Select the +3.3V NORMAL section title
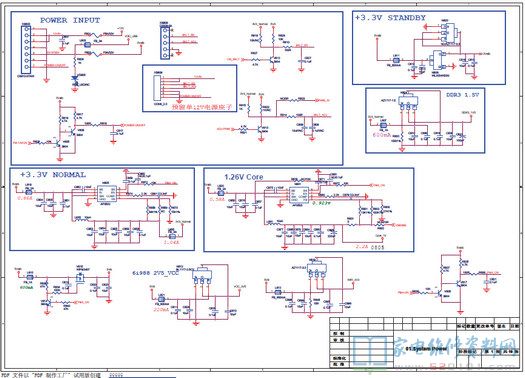This screenshot has width=525, height=378. (53, 175)
